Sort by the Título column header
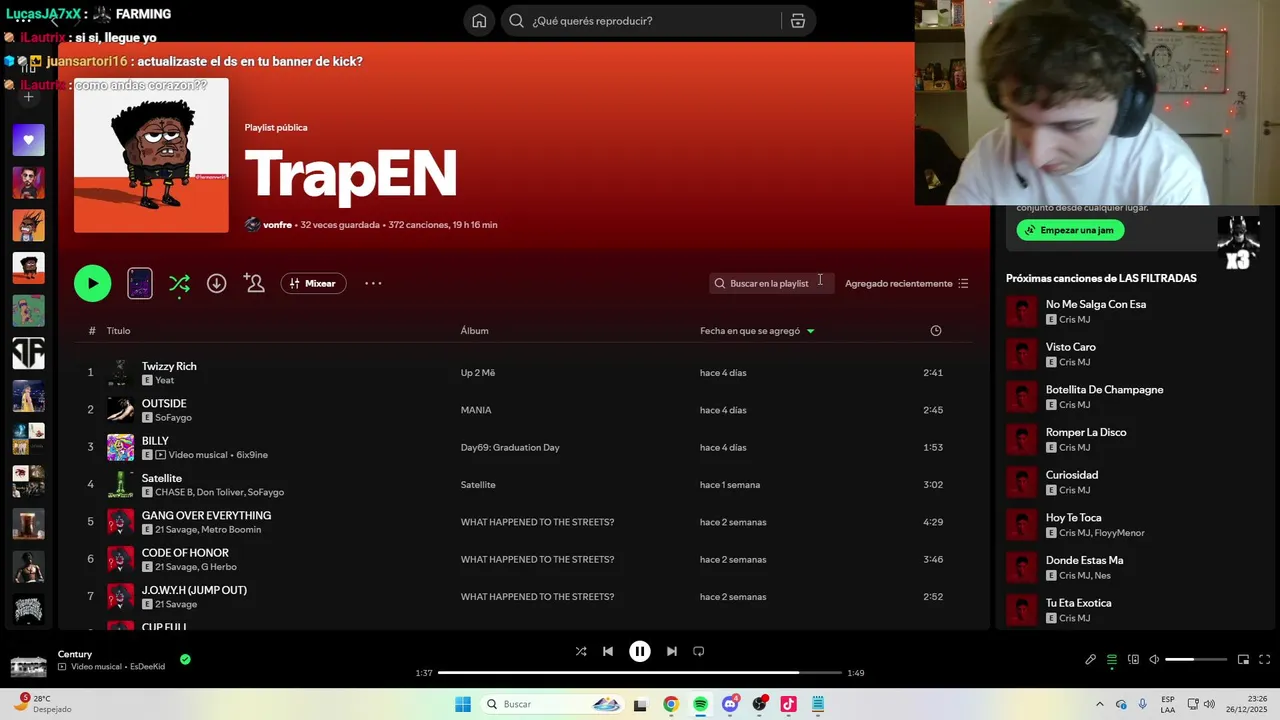Viewport: 1280px width, 720px height. point(118,331)
